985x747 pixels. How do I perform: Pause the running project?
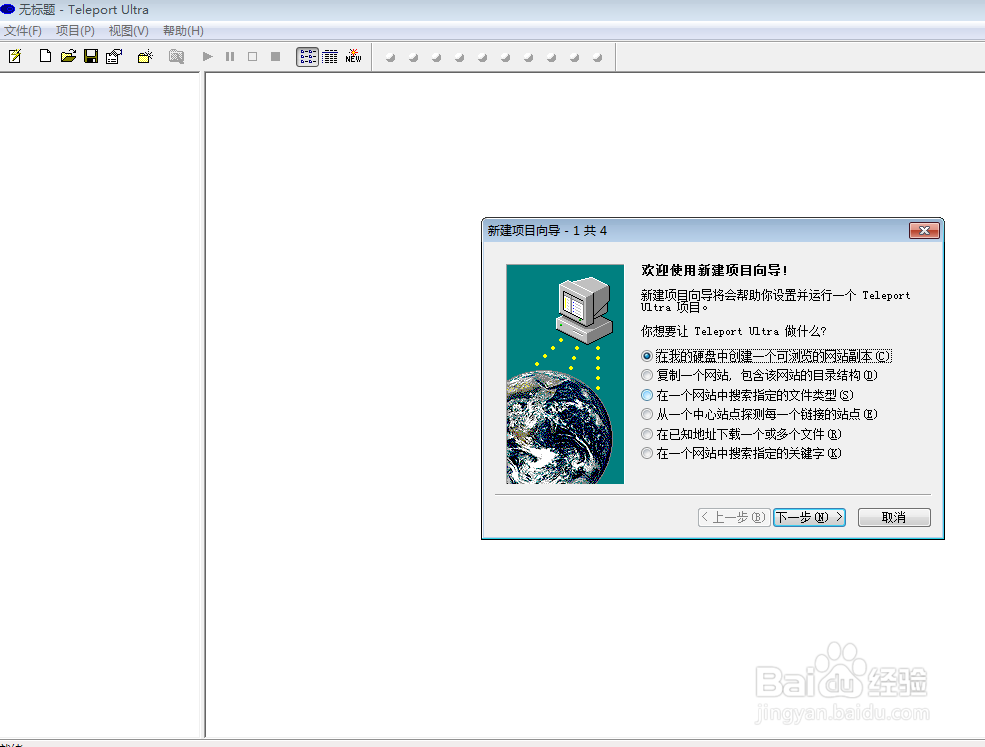(230, 57)
